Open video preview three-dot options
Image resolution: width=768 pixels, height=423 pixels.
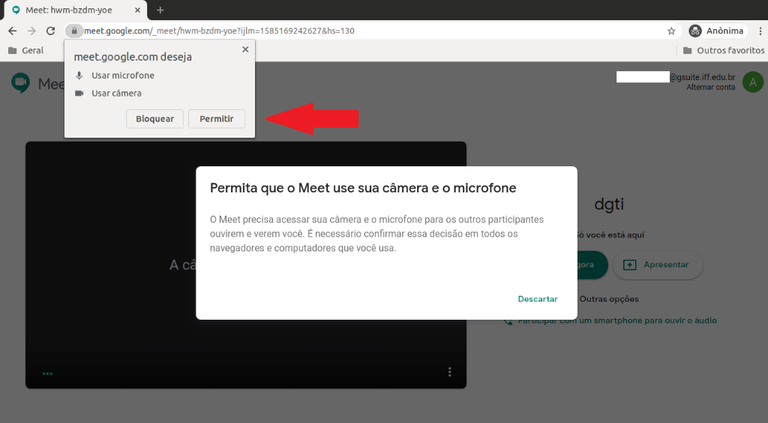click(x=450, y=372)
